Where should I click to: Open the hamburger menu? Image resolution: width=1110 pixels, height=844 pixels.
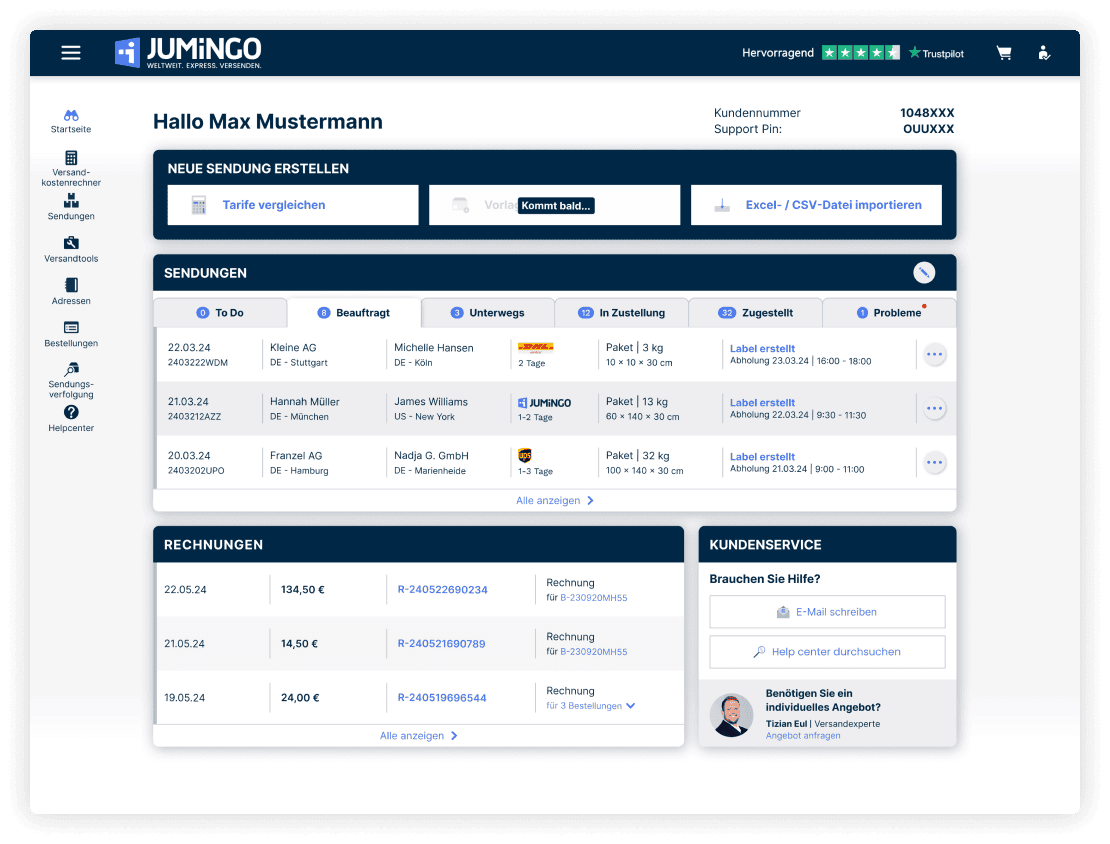click(71, 53)
